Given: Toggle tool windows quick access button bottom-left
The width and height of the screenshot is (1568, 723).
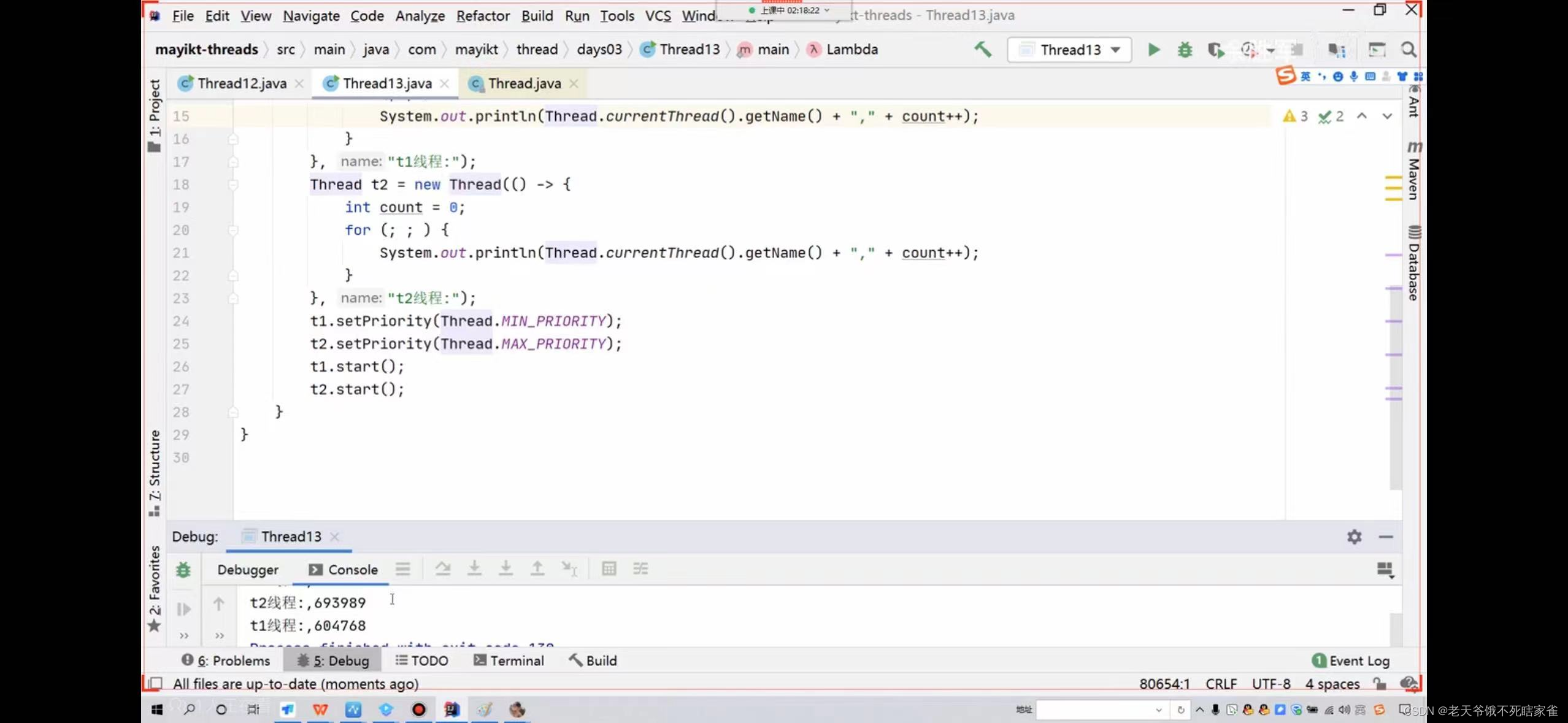Looking at the screenshot, I should click(156, 683).
